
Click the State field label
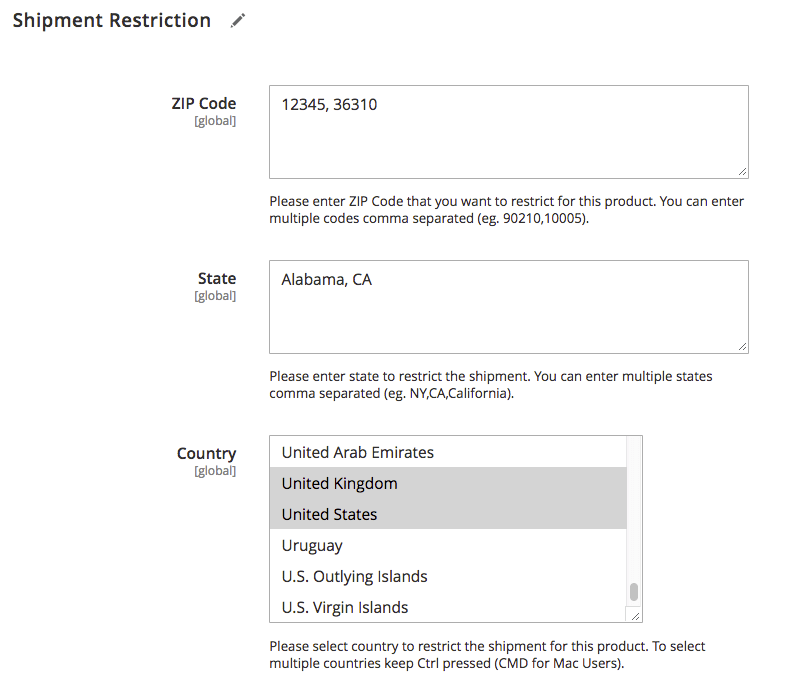(217, 278)
